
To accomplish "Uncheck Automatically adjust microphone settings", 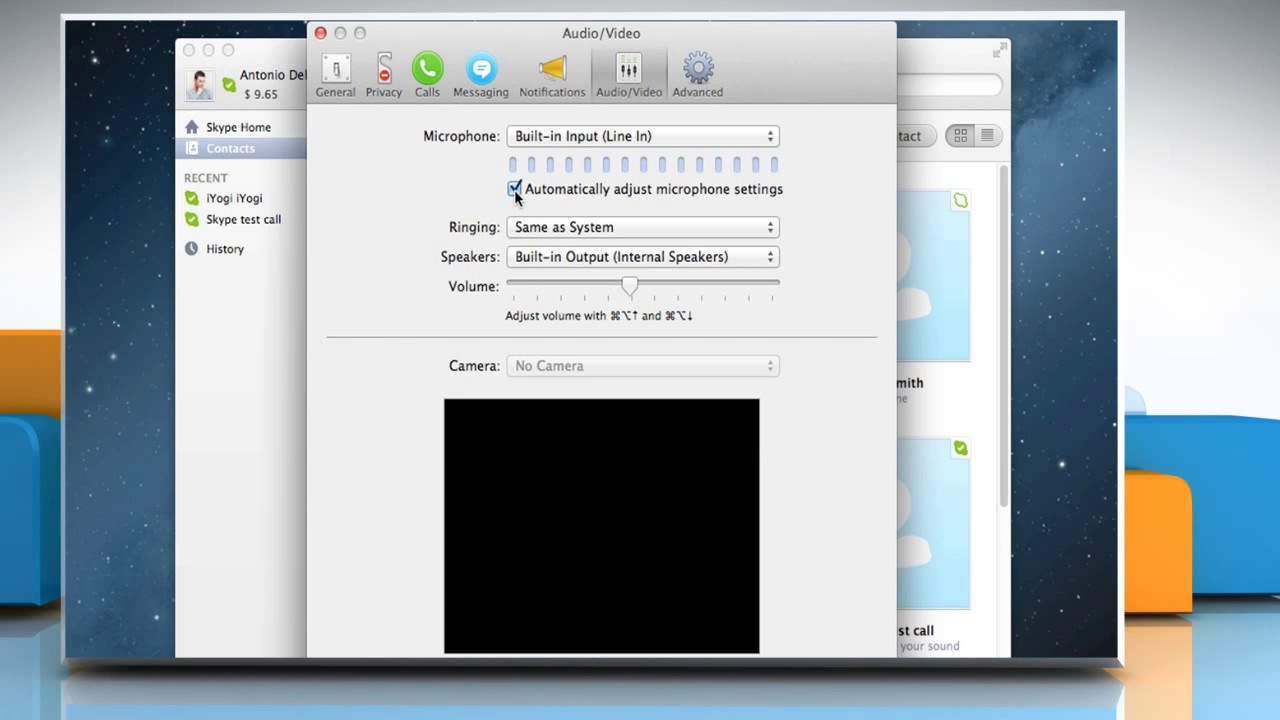I will click(514, 189).
